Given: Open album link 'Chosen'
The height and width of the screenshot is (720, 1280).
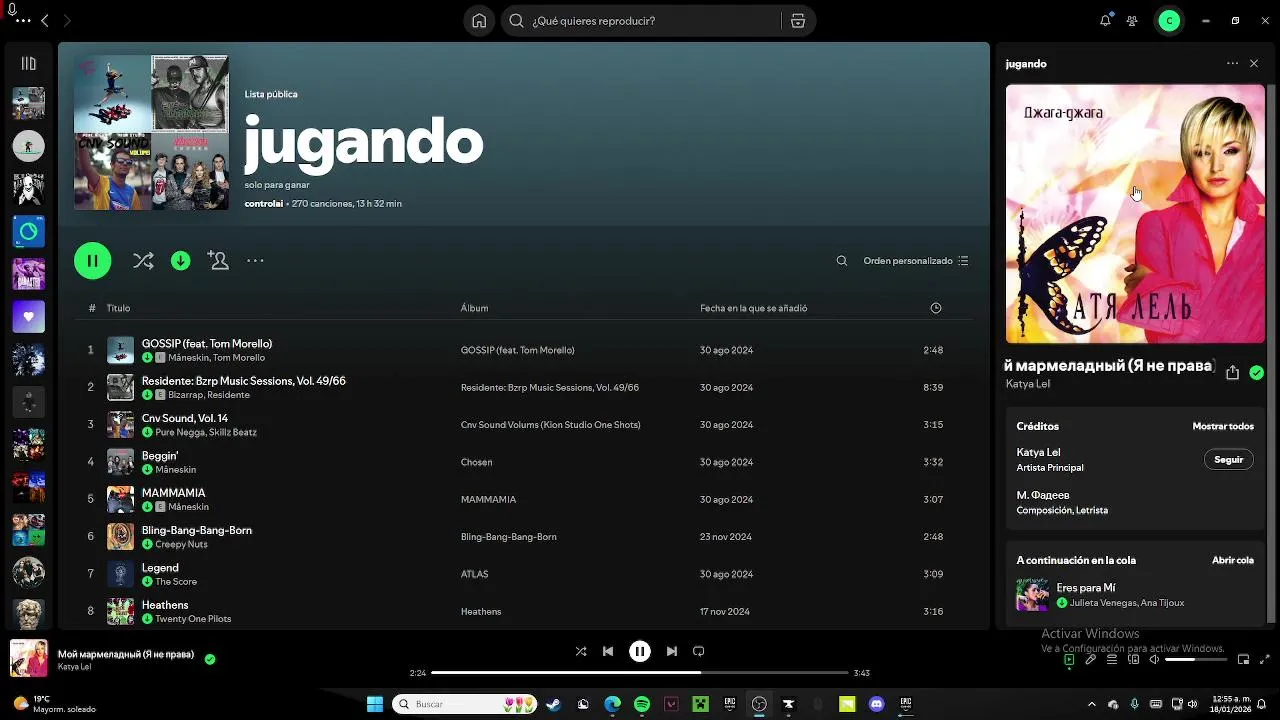Looking at the screenshot, I should tap(476, 462).
